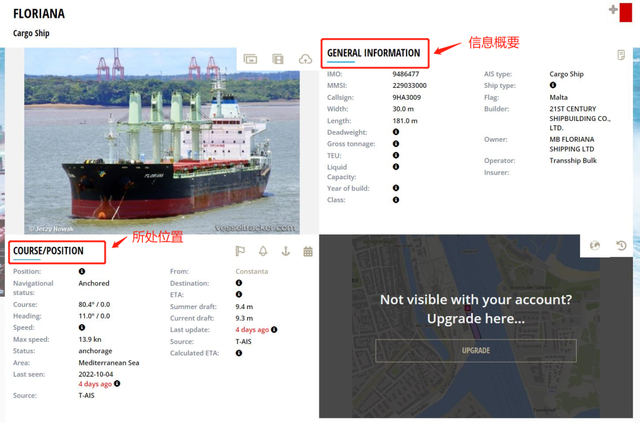
Task: Click the anchor port-calls icon
Action: point(286,251)
